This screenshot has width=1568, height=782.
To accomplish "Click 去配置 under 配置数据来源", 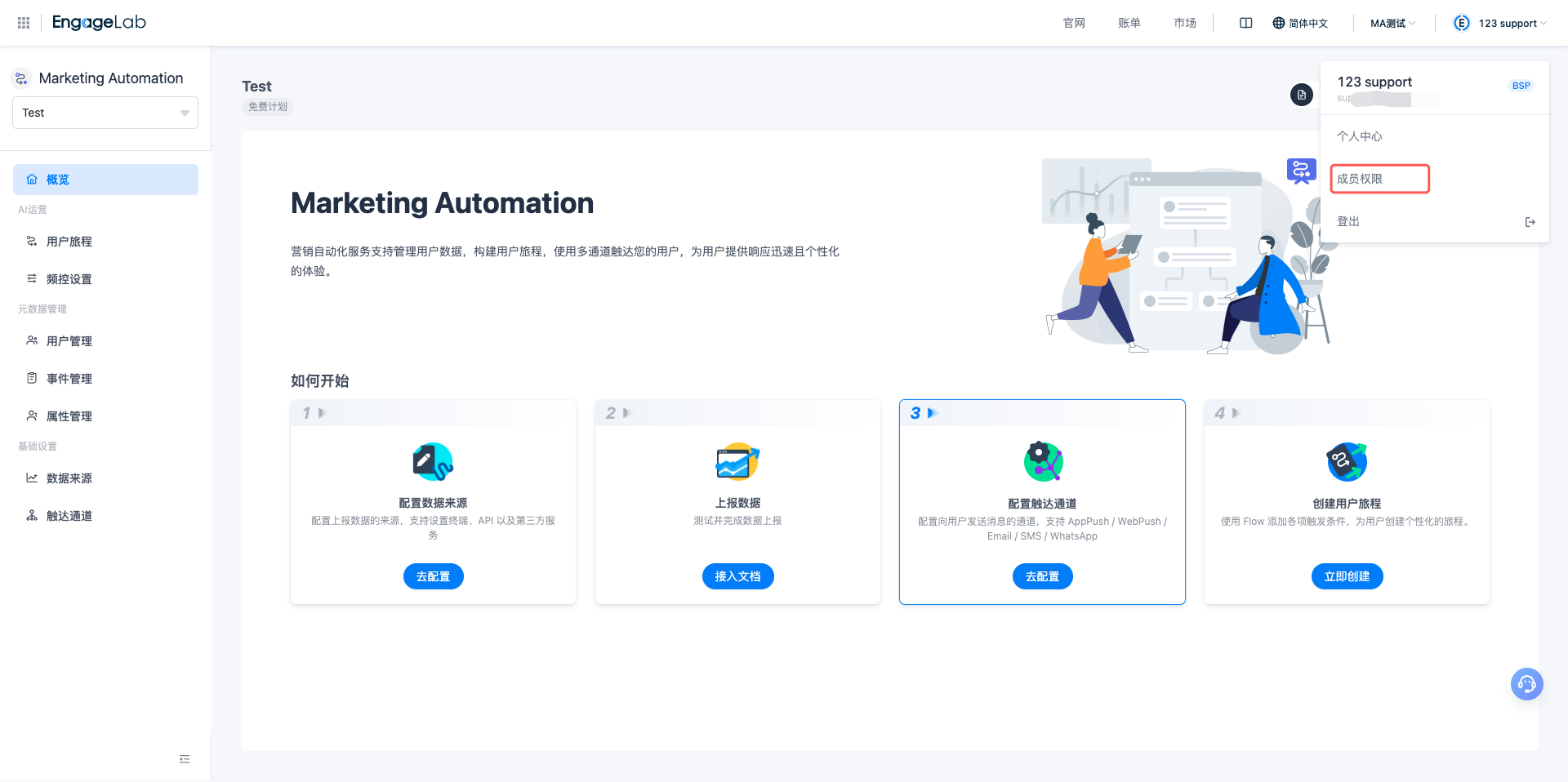I will (x=434, y=576).
